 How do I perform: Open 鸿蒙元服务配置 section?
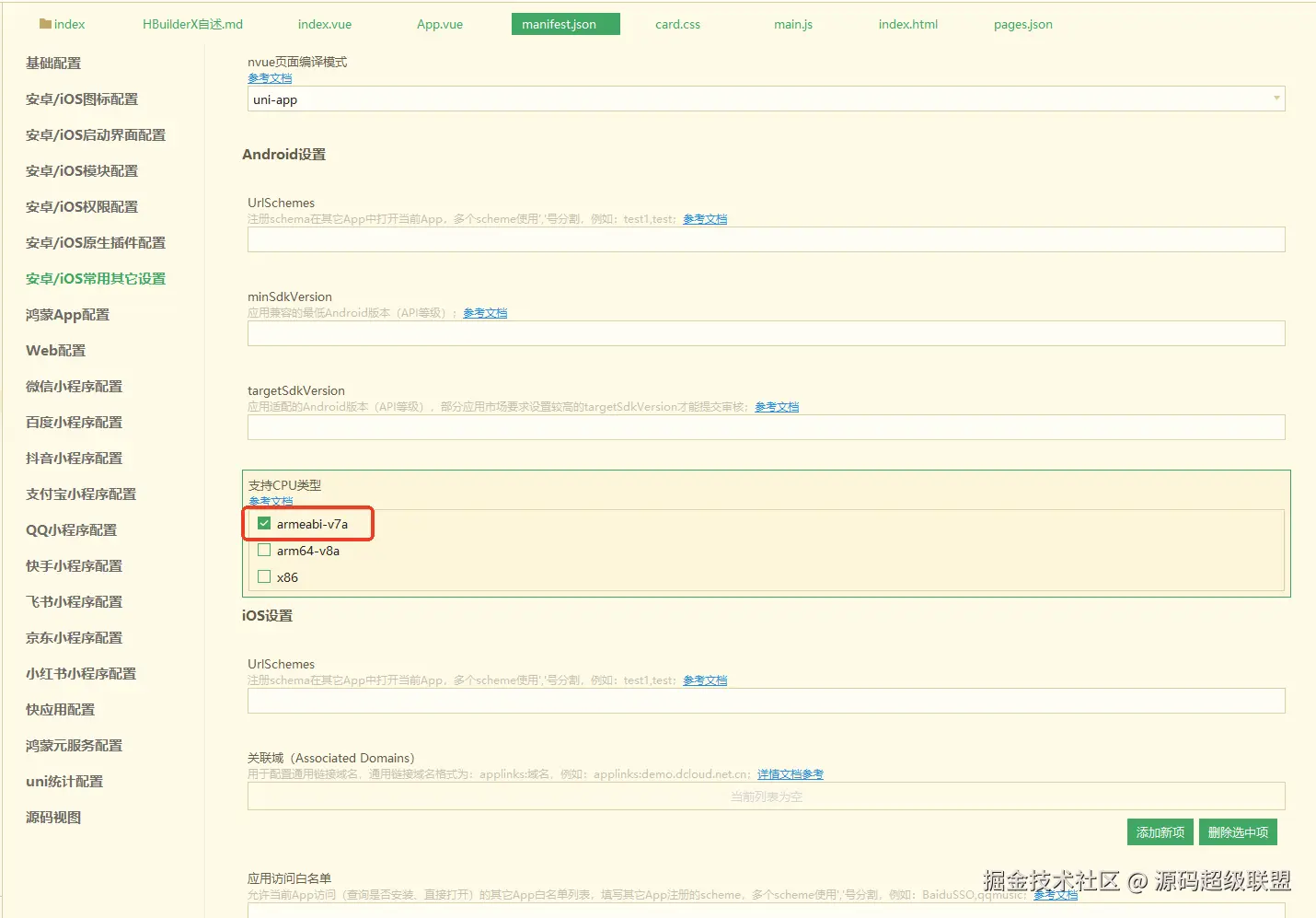[x=74, y=745]
